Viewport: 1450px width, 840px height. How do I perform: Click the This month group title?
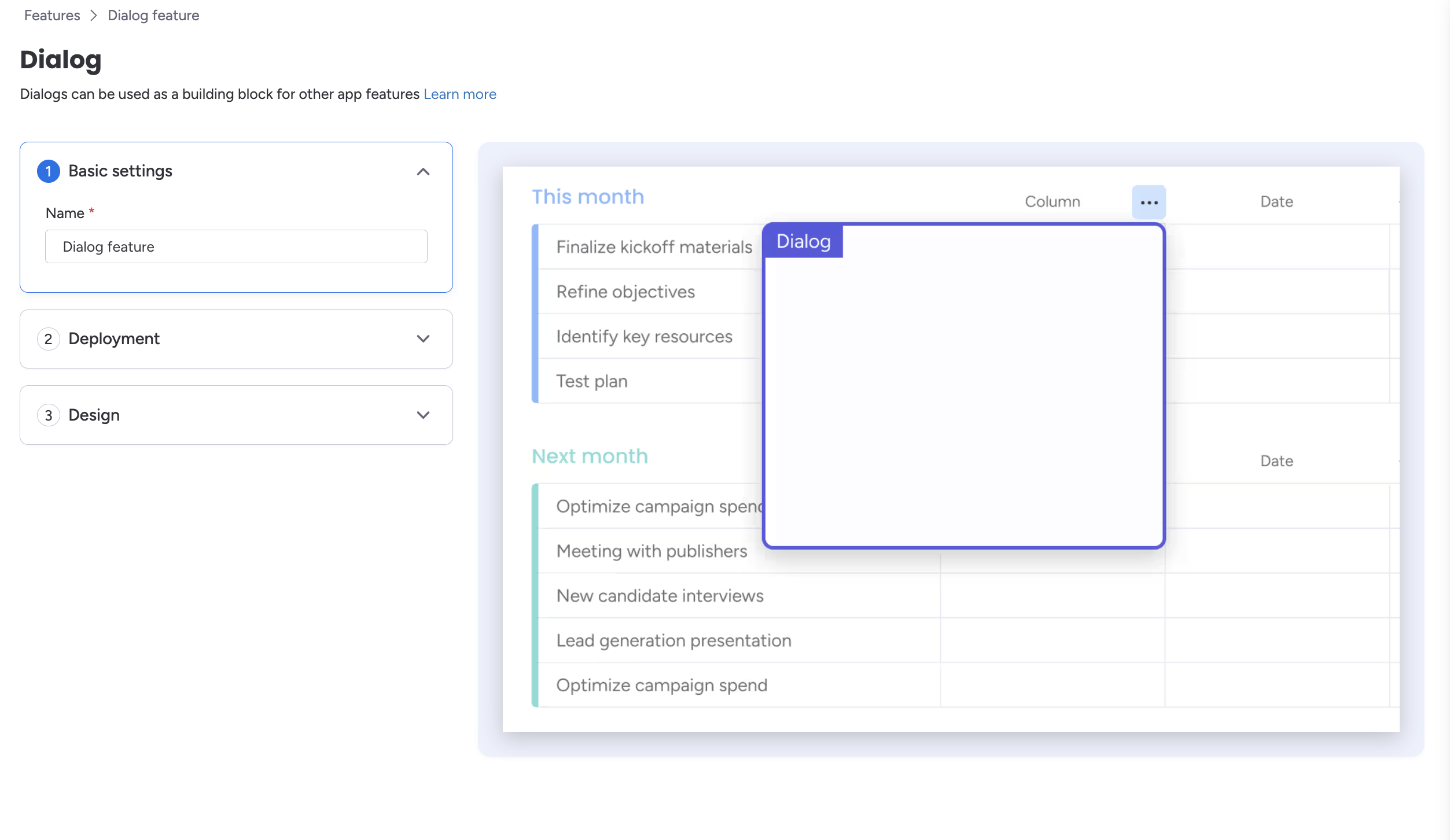(x=587, y=197)
